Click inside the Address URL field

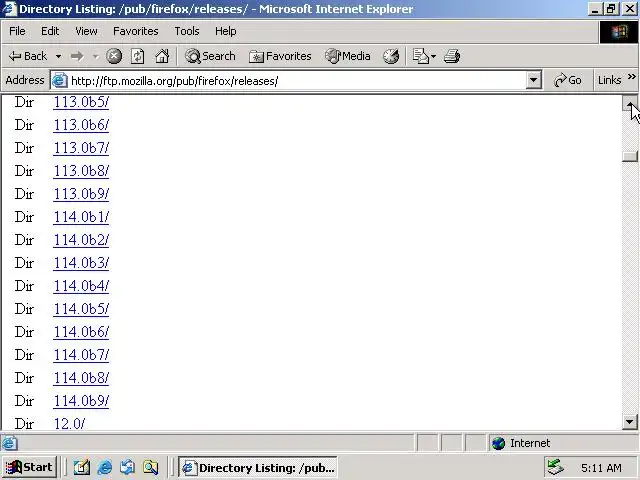point(297,80)
